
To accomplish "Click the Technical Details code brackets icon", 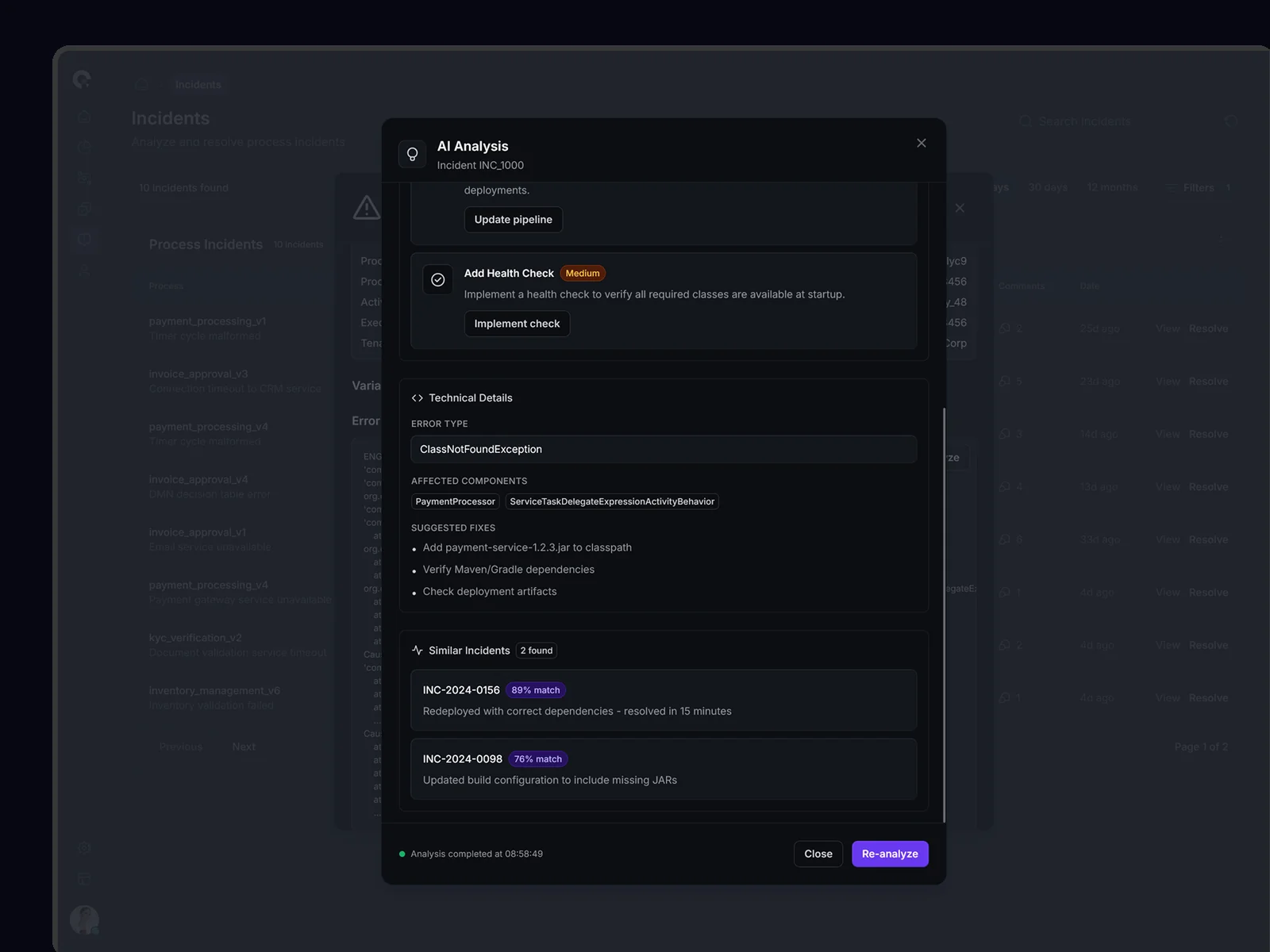I will click(418, 398).
